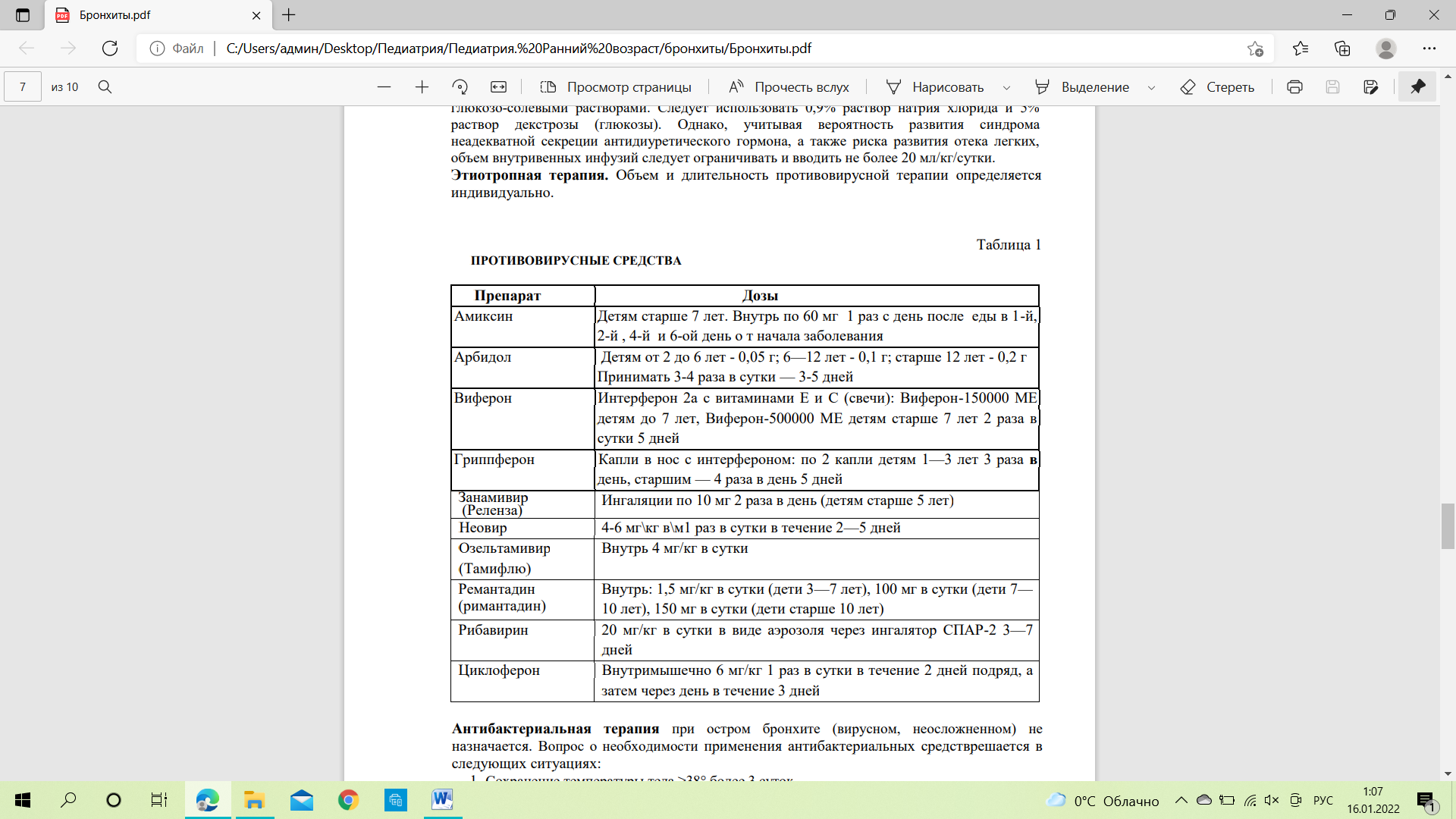Click the Неовир table cell

(x=522, y=528)
